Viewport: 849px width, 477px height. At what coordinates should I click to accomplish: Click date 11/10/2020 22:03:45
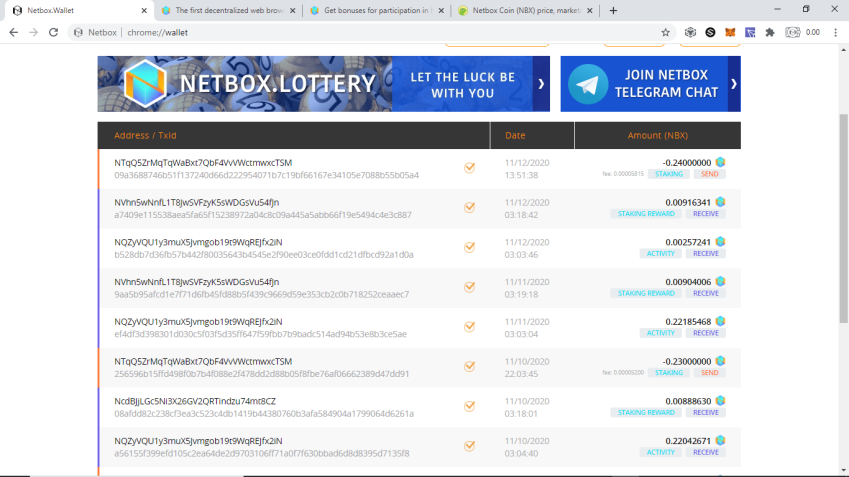[x=527, y=368]
